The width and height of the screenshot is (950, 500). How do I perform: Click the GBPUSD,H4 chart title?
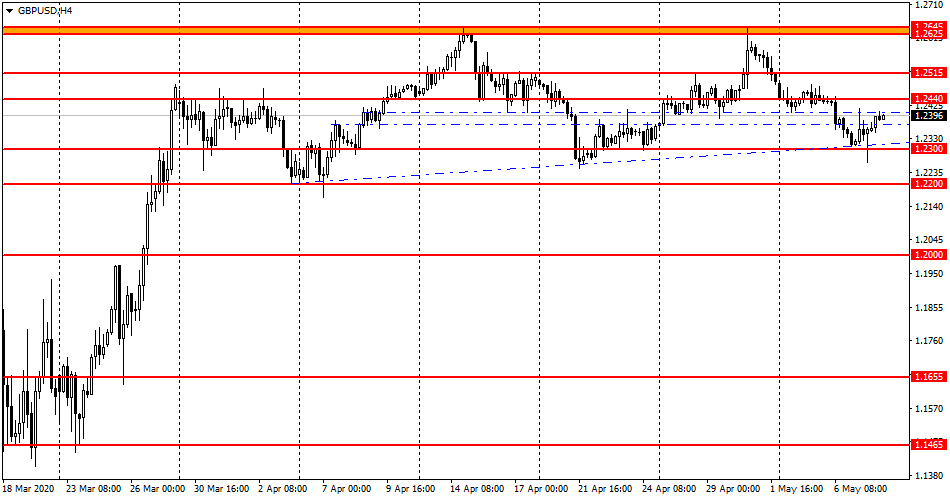pos(45,10)
